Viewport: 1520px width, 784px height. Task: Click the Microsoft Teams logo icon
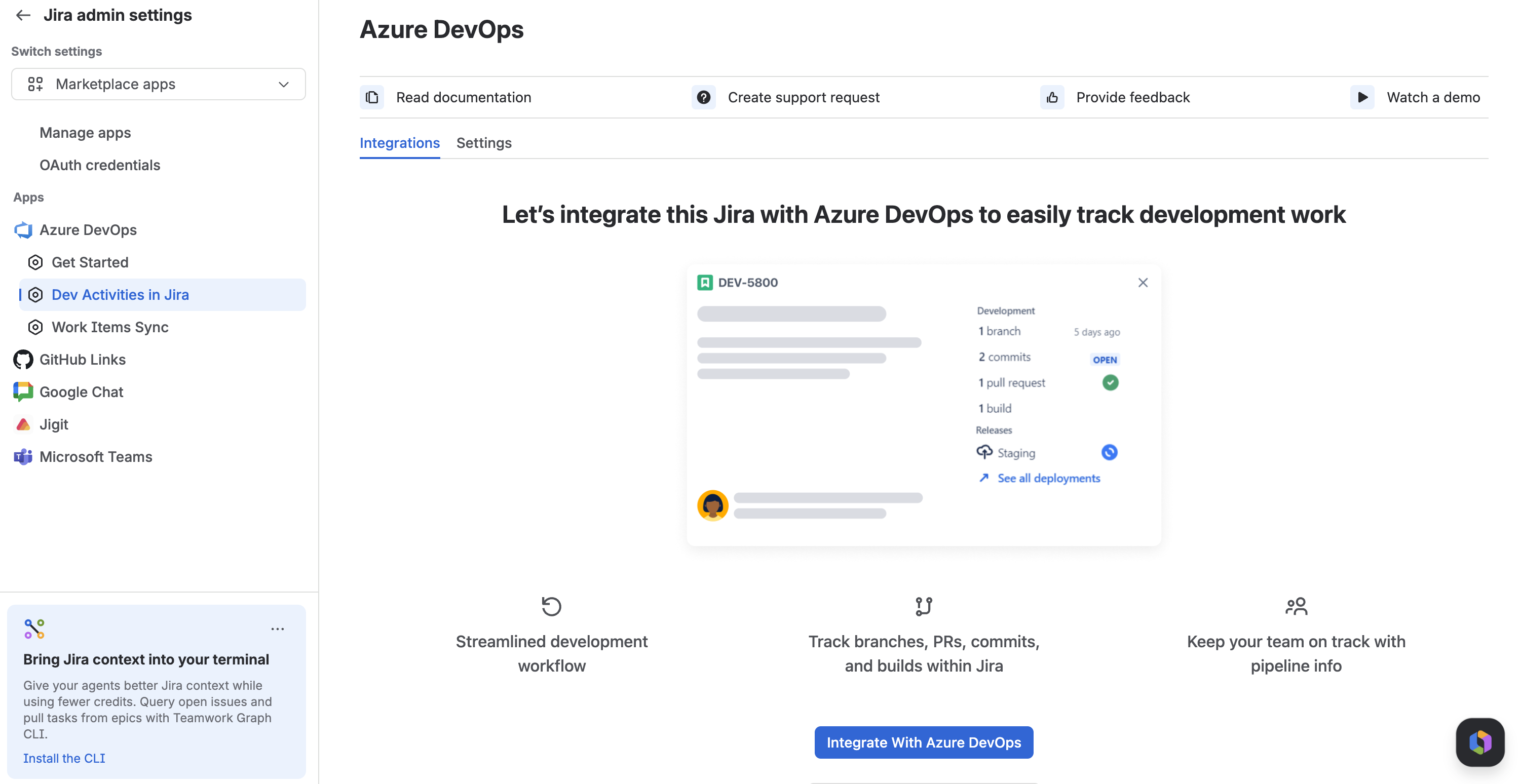[23, 457]
